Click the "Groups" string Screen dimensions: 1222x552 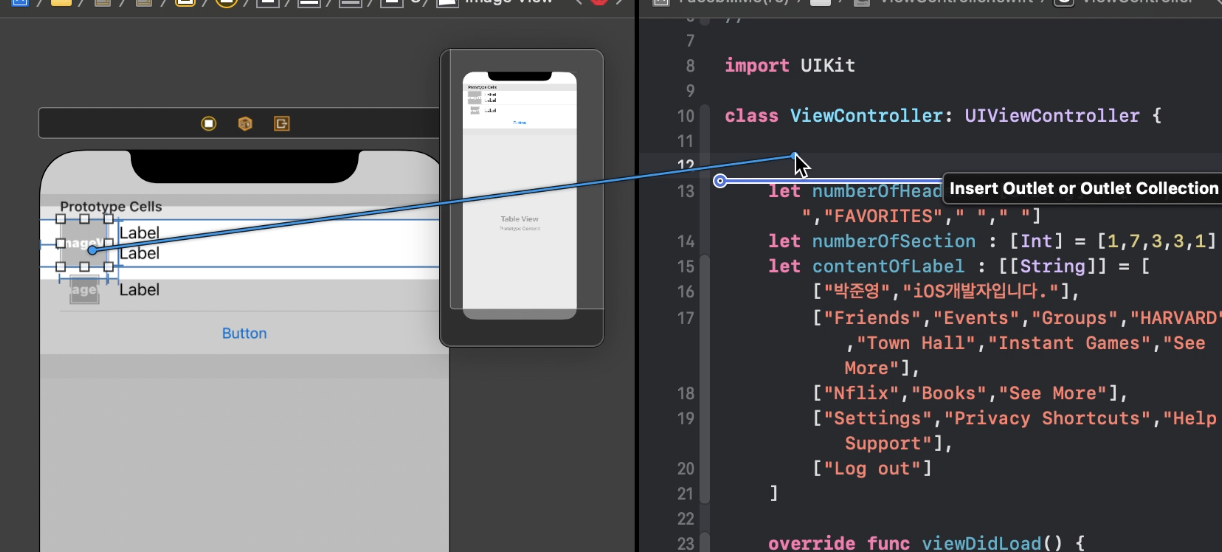1074,318
